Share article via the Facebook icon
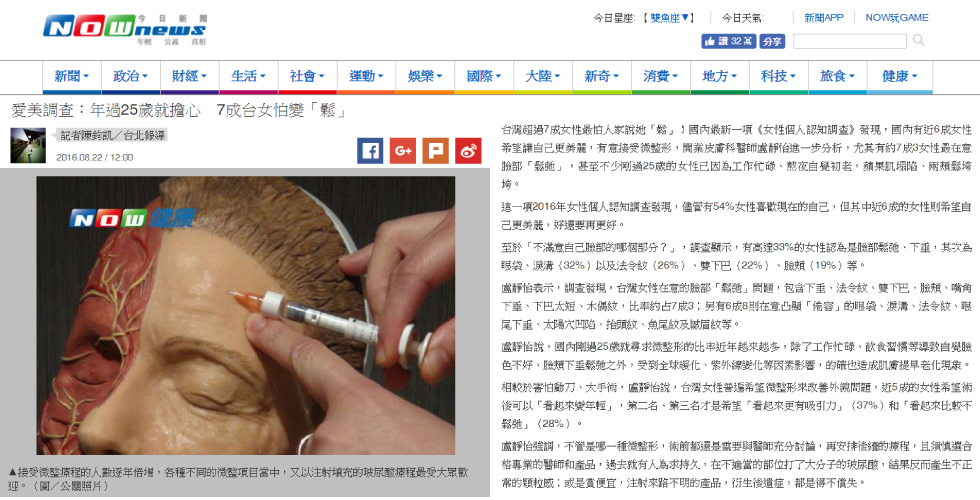980x500 pixels. (370, 151)
